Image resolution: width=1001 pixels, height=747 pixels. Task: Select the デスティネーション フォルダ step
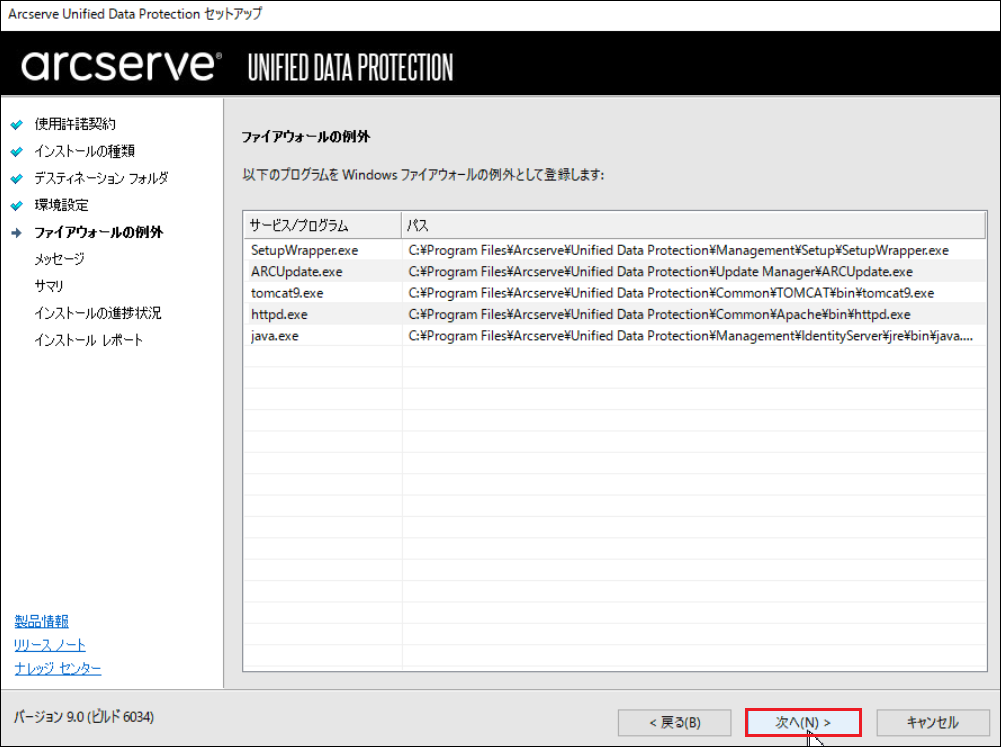(x=101, y=178)
